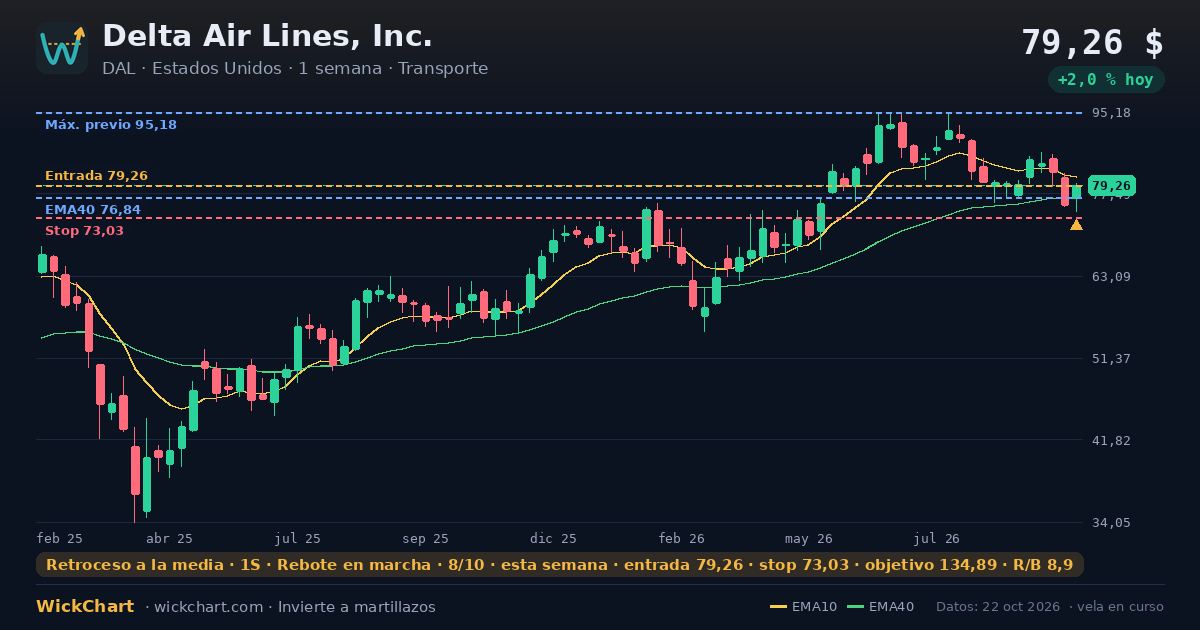Click the 'Entrada 79,26' label

point(96,176)
